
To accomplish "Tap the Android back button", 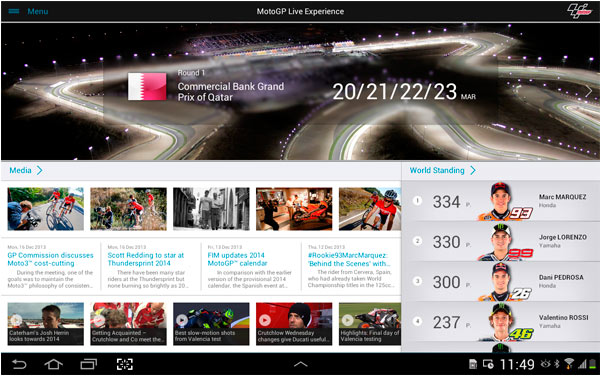I will pos(19,364).
